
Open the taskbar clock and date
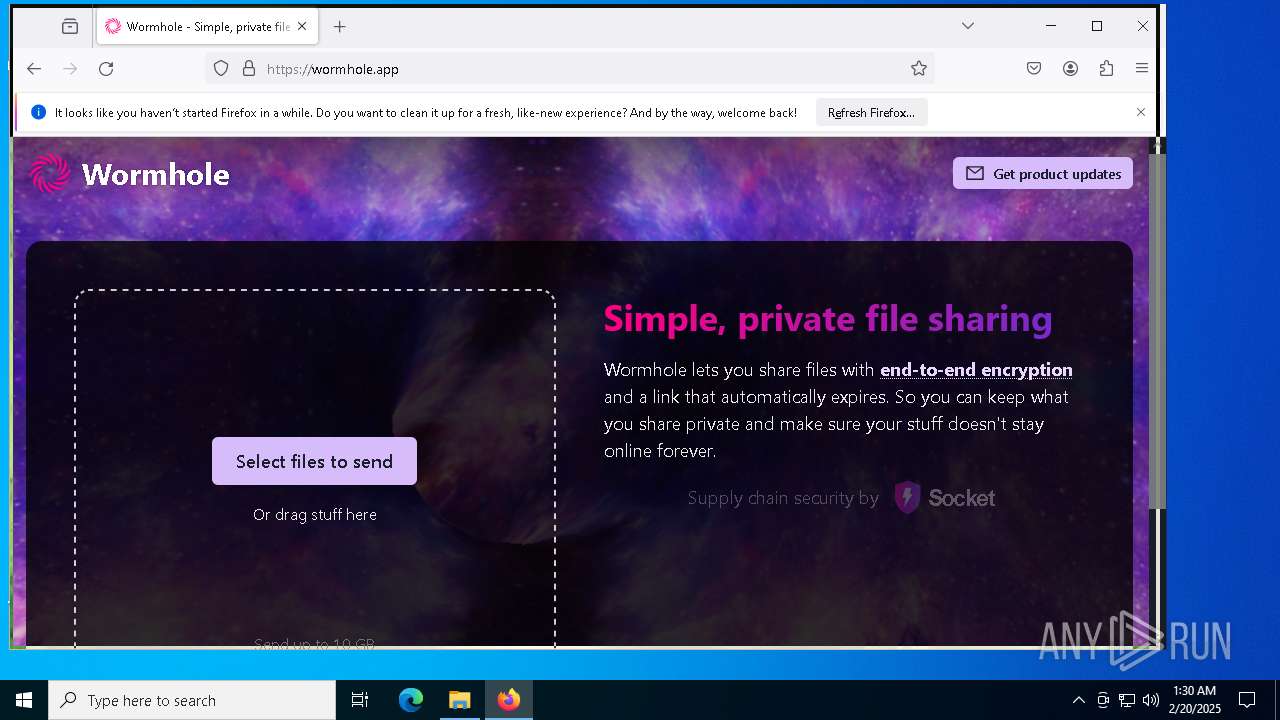click(x=1194, y=700)
